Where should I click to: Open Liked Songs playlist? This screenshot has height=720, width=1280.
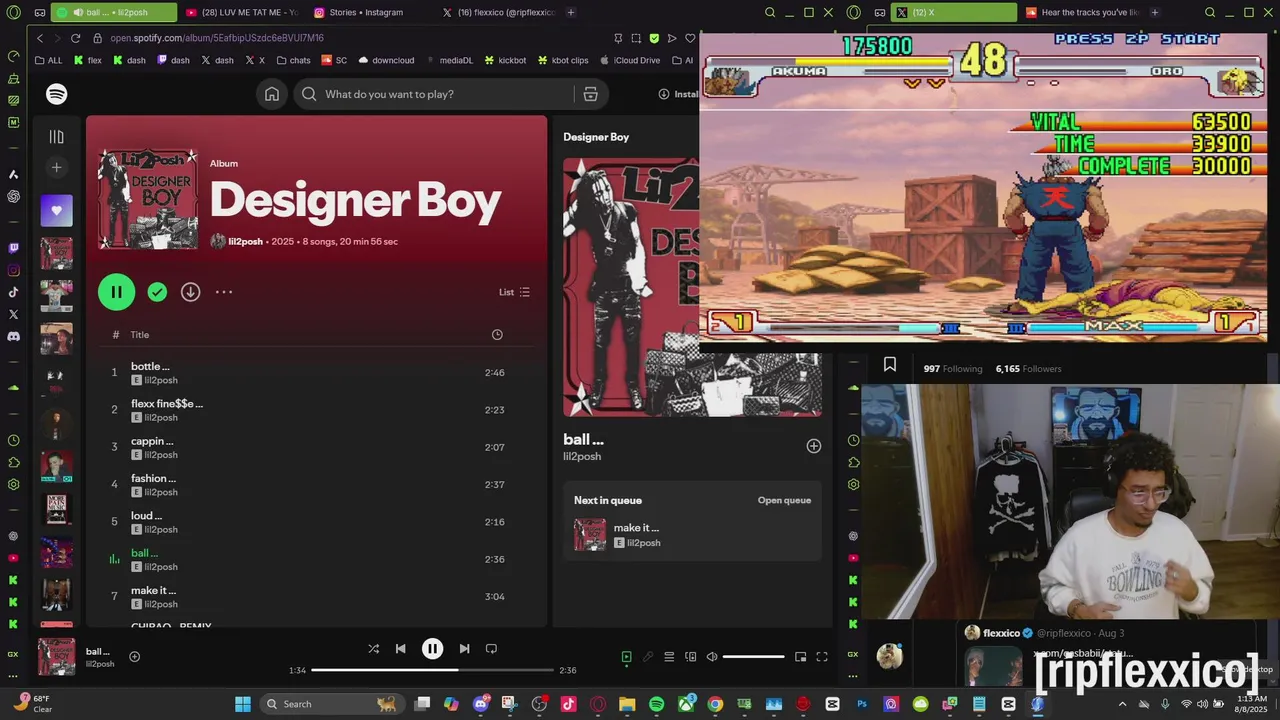[x=57, y=211]
